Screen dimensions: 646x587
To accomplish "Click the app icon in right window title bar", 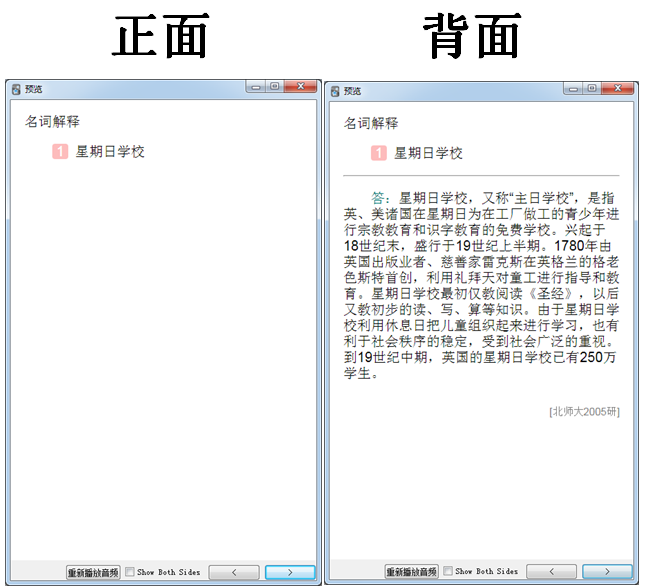I will tap(335, 91).
